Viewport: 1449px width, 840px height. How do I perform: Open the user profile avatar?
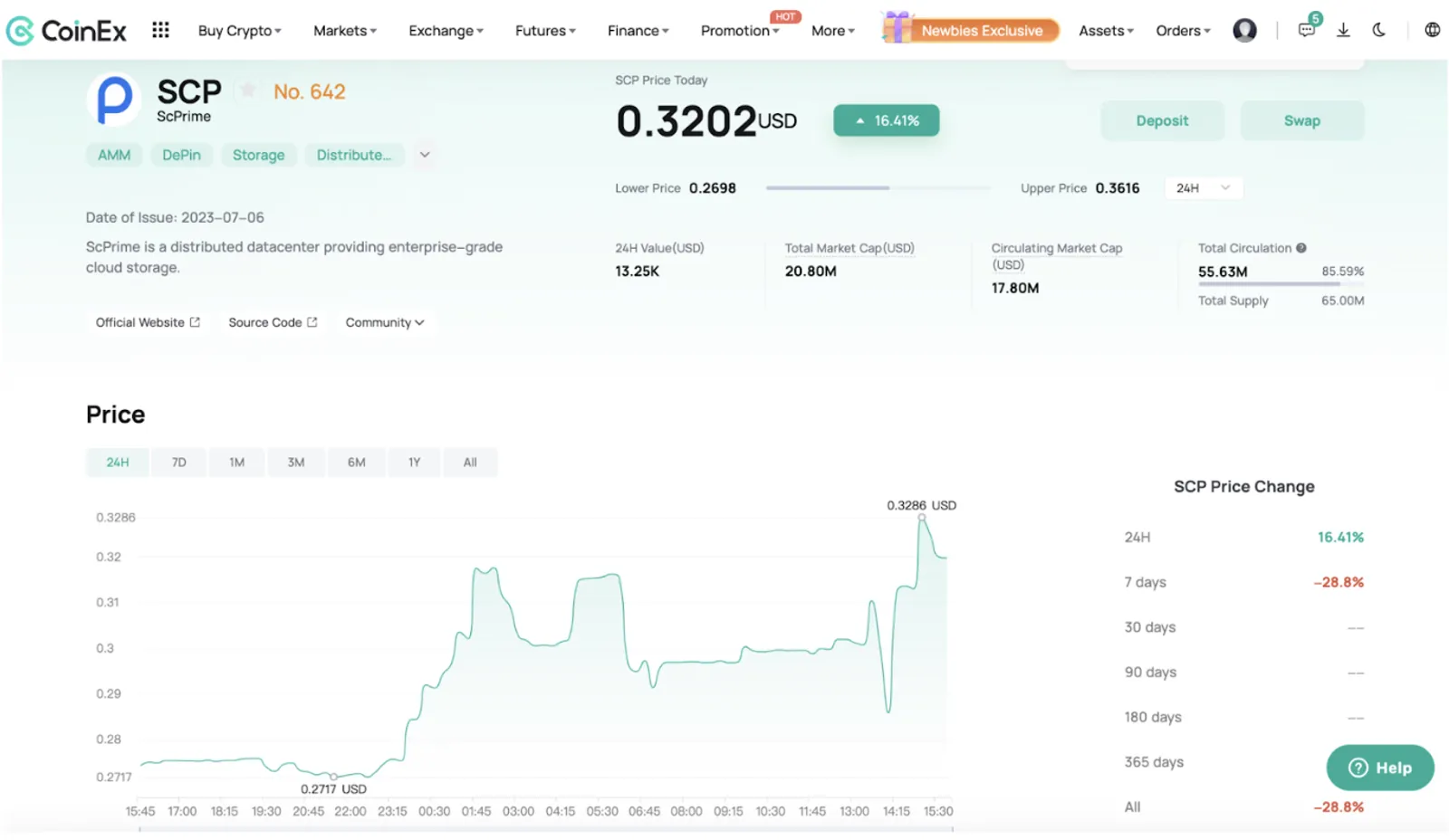[1244, 30]
